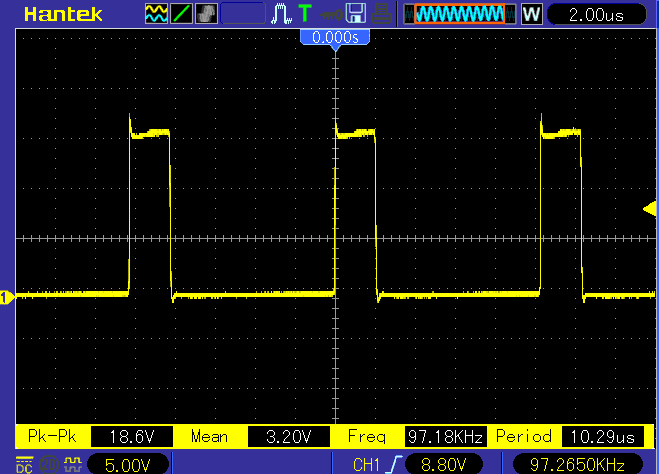Click the printer icon
Screen dimensions: 659x474
pyautogui.click(x=380, y=14)
